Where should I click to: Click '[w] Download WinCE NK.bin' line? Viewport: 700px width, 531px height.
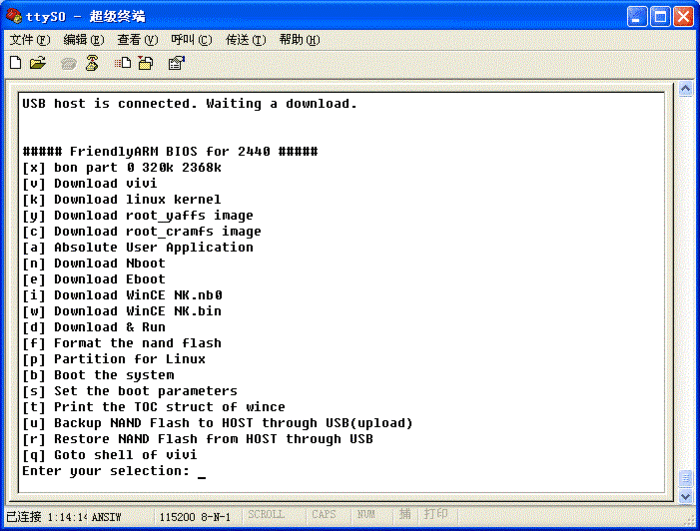pyautogui.click(x=122, y=311)
